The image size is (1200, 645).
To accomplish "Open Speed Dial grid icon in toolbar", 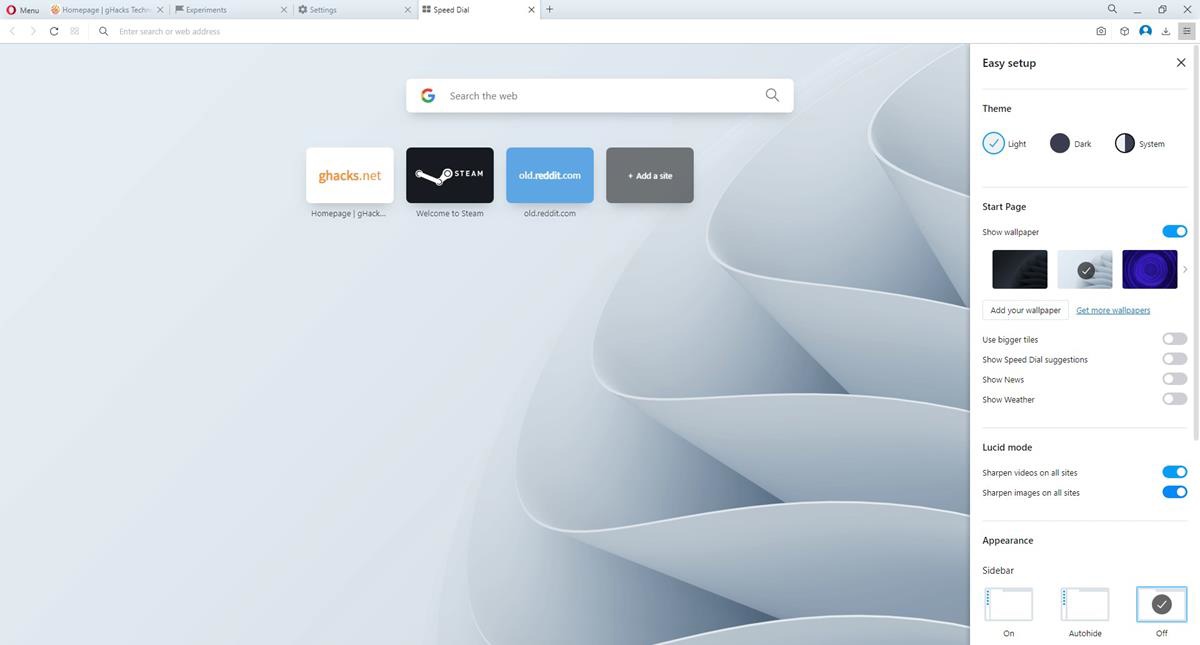I will pyautogui.click(x=75, y=31).
